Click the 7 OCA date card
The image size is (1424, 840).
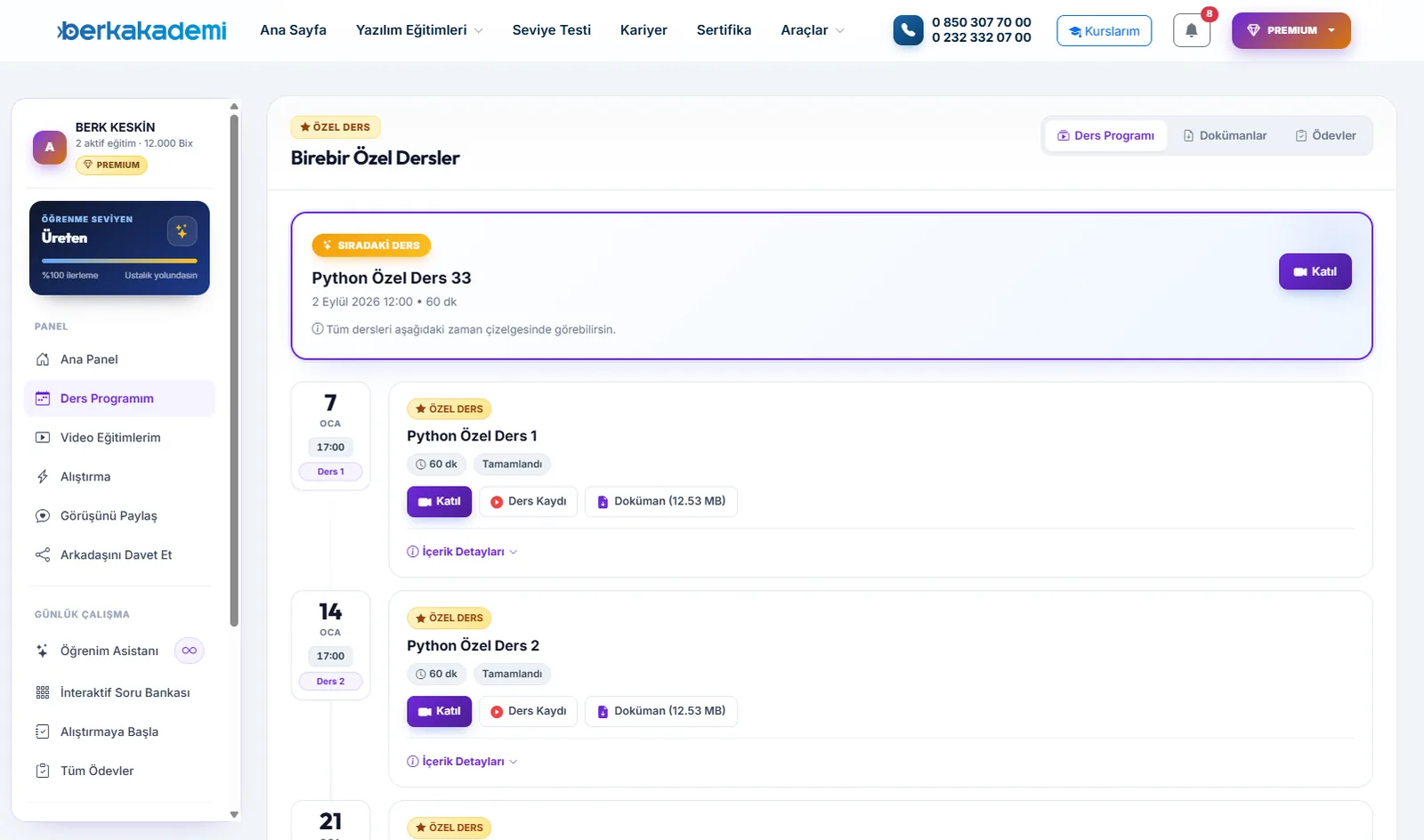pos(330,436)
